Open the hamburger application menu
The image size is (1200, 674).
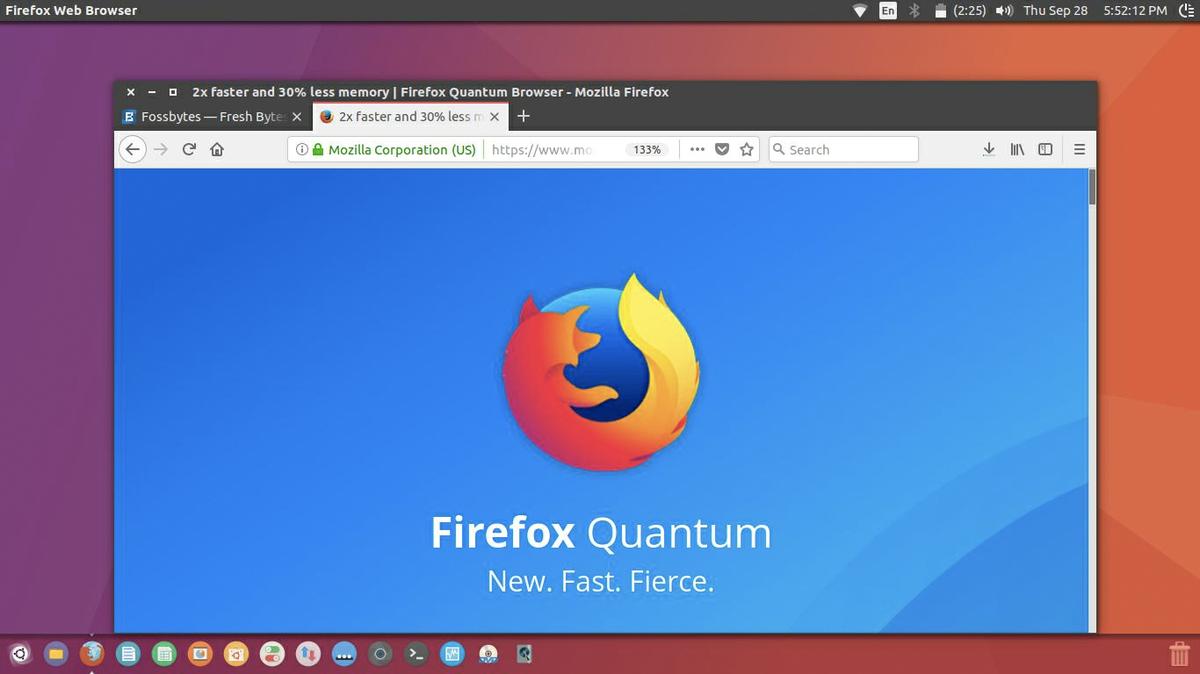(1079, 150)
